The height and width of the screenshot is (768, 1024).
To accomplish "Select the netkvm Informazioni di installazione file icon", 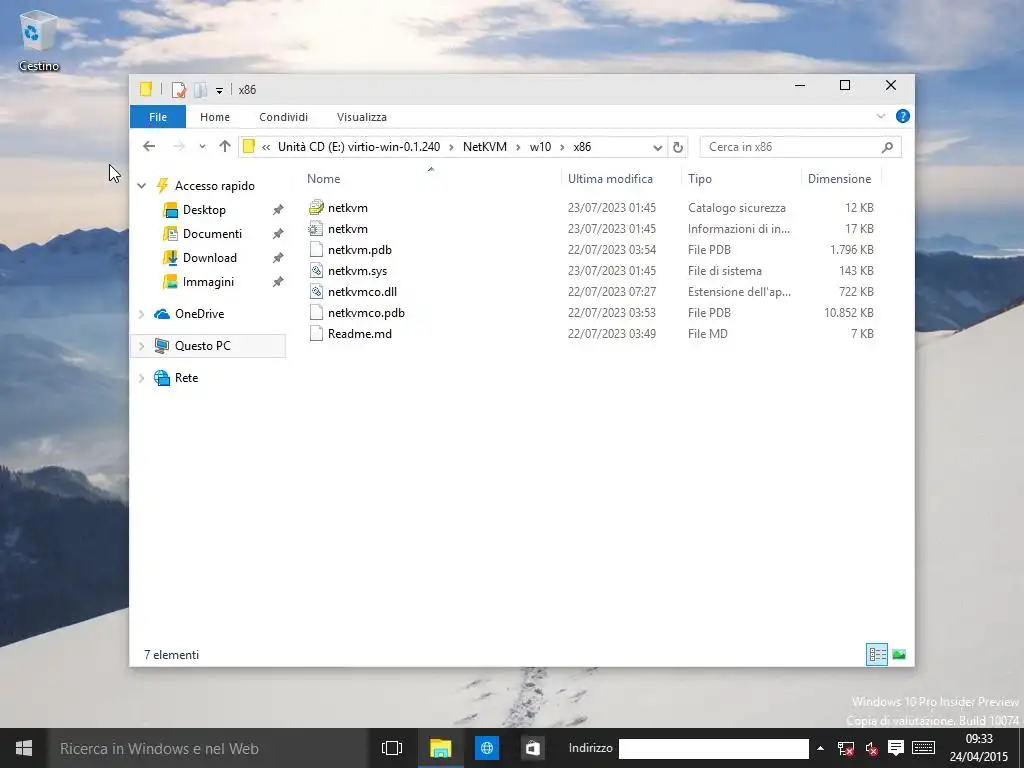I will 316,229.
